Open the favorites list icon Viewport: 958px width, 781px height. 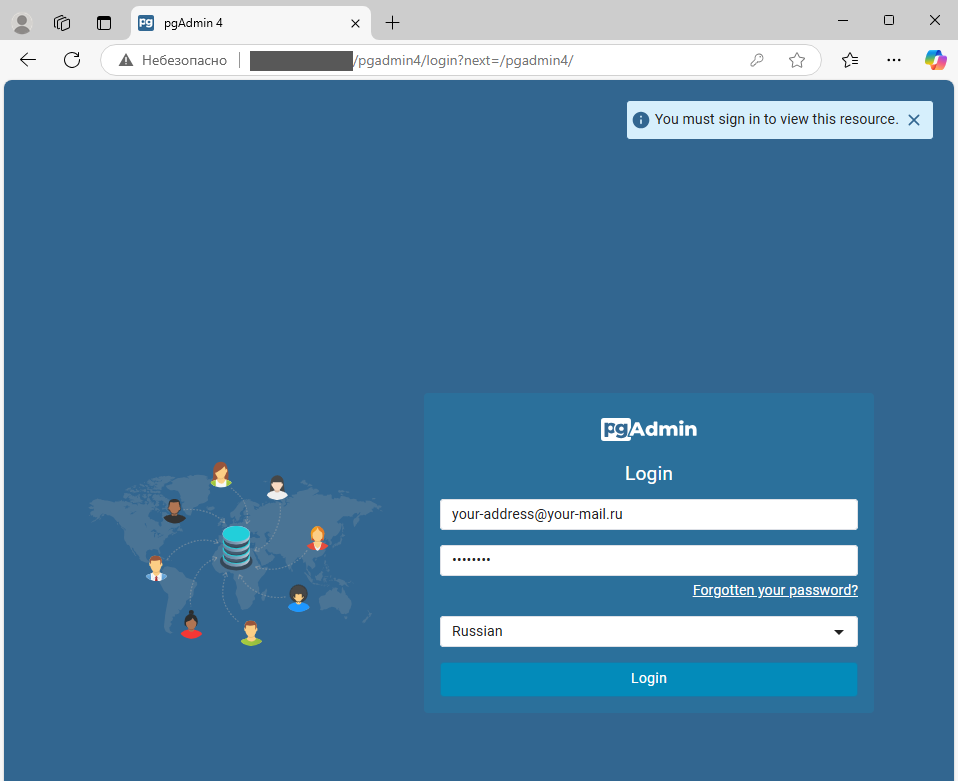pos(850,60)
